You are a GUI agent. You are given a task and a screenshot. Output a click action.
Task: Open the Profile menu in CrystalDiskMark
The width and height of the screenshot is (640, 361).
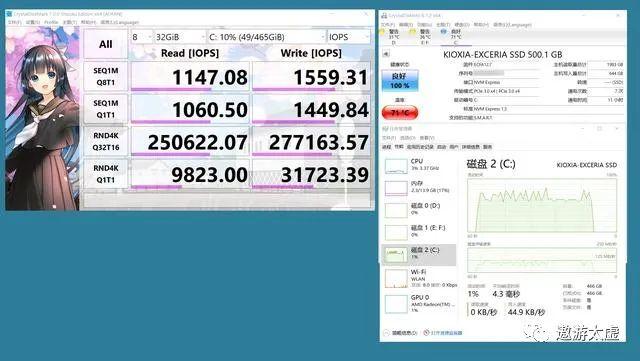click(x=51, y=22)
